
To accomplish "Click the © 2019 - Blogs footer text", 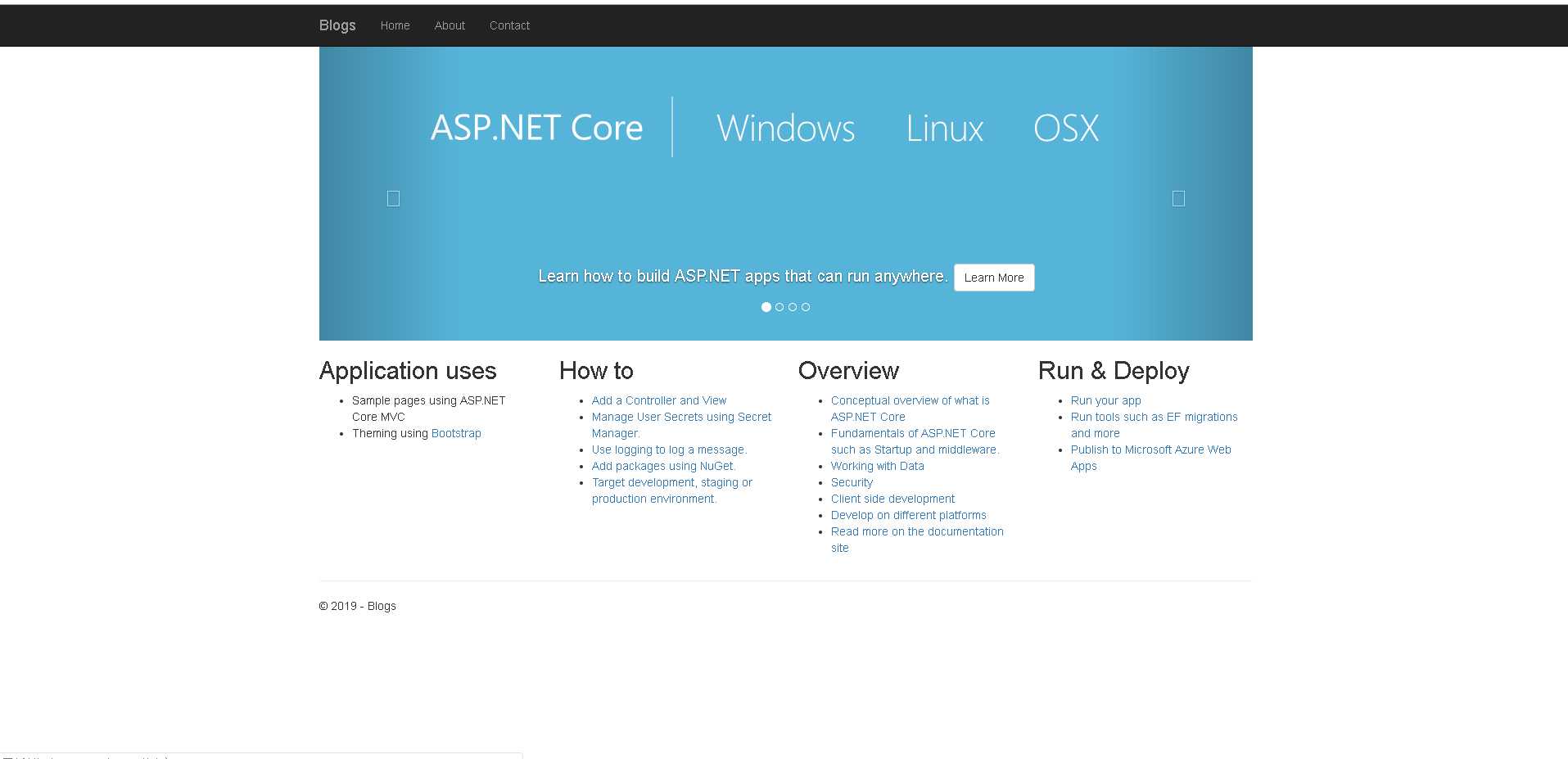I will click(x=358, y=606).
